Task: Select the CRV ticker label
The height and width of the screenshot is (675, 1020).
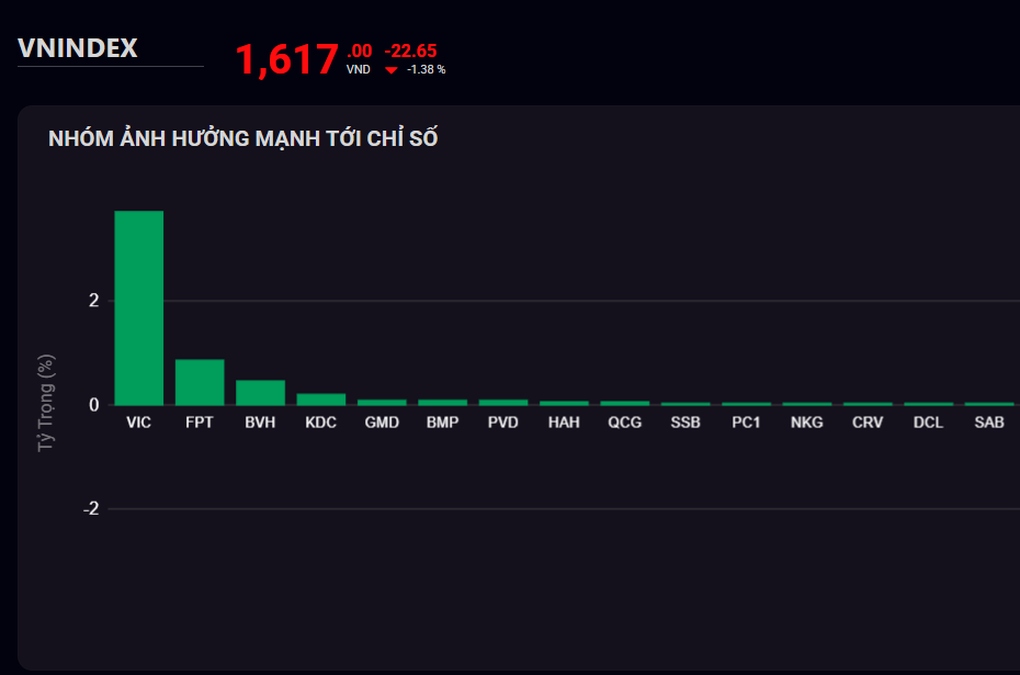Action: coord(867,423)
